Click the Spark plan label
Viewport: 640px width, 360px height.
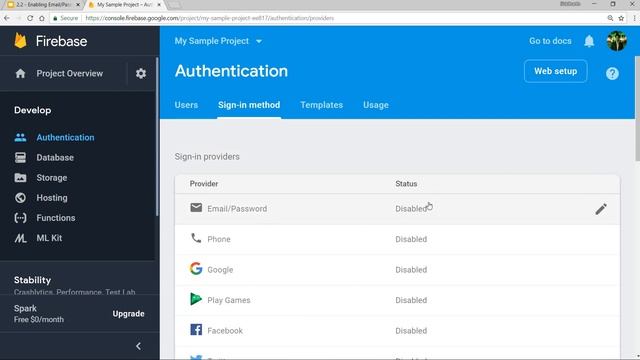(x=25, y=309)
